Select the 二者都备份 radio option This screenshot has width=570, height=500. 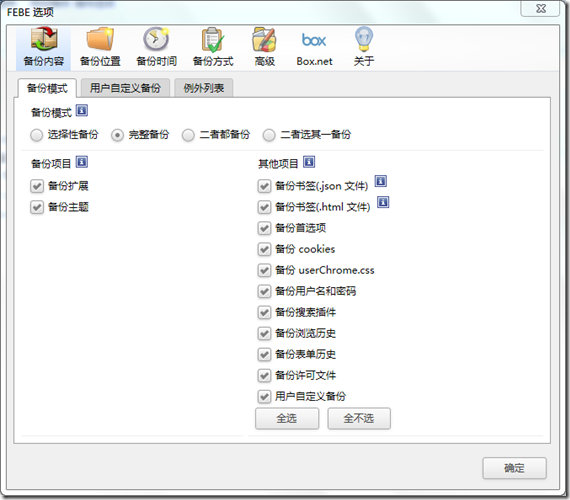[x=188, y=135]
